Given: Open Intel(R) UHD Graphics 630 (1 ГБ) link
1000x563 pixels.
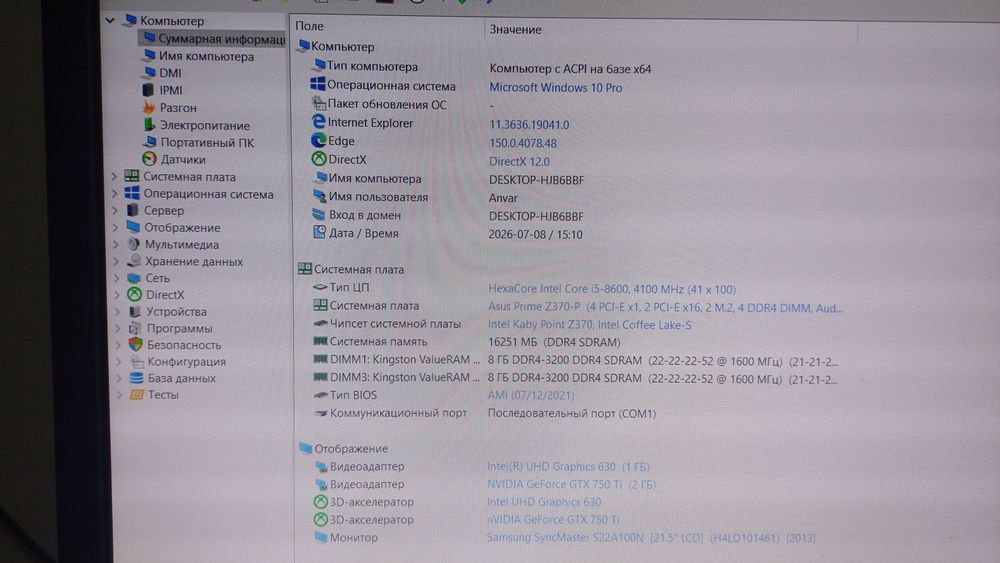Looking at the screenshot, I should tap(568, 467).
